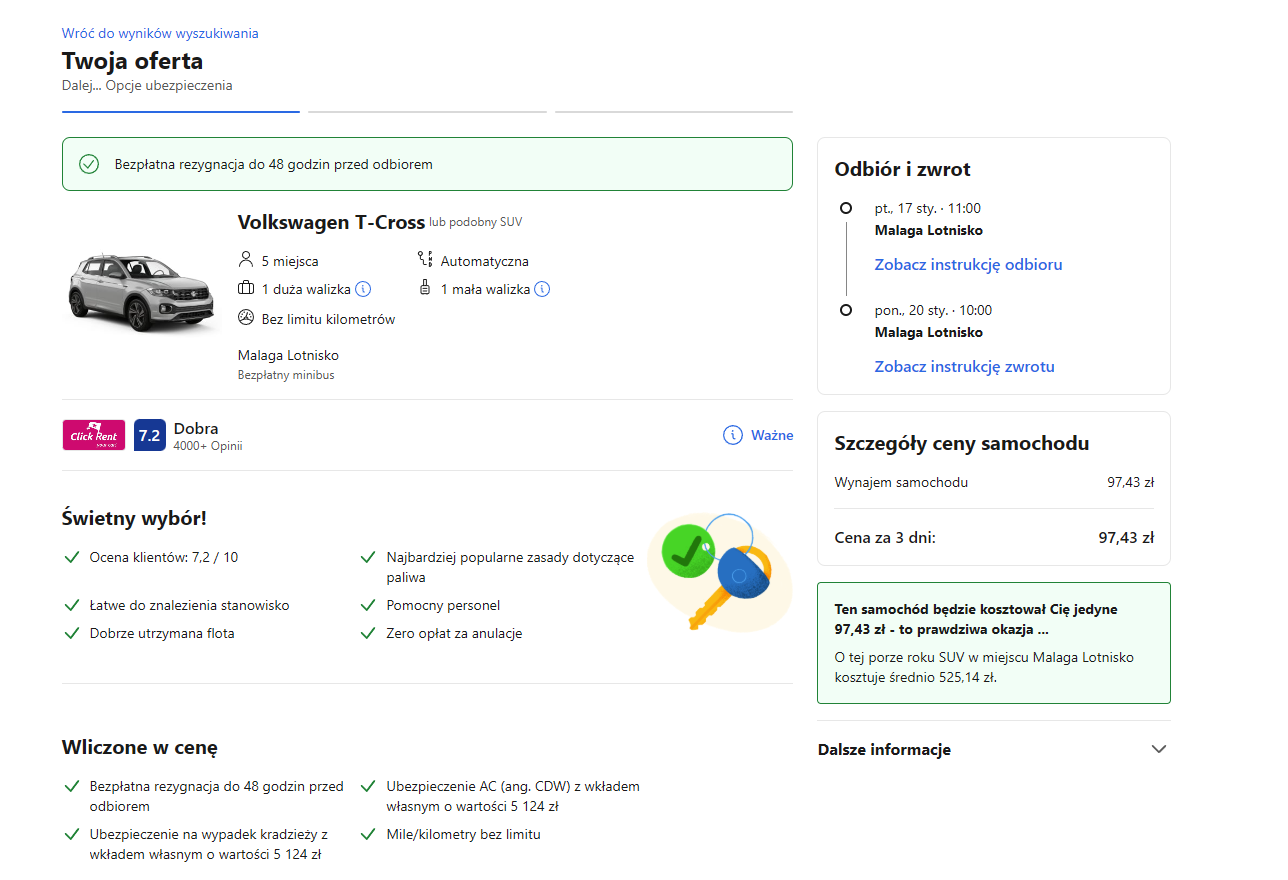Select the third progress step bar
1288x880 pixels.
click(673, 112)
